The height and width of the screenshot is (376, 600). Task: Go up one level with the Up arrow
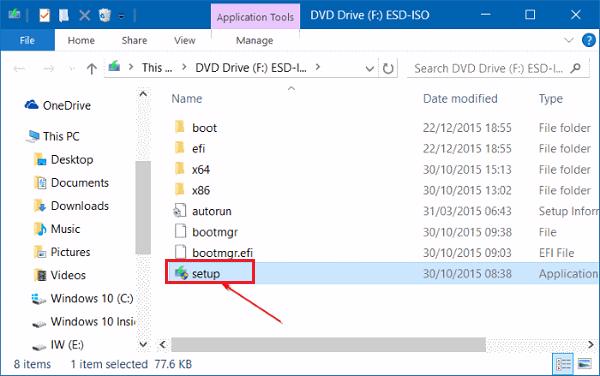pyautogui.click(x=91, y=69)
